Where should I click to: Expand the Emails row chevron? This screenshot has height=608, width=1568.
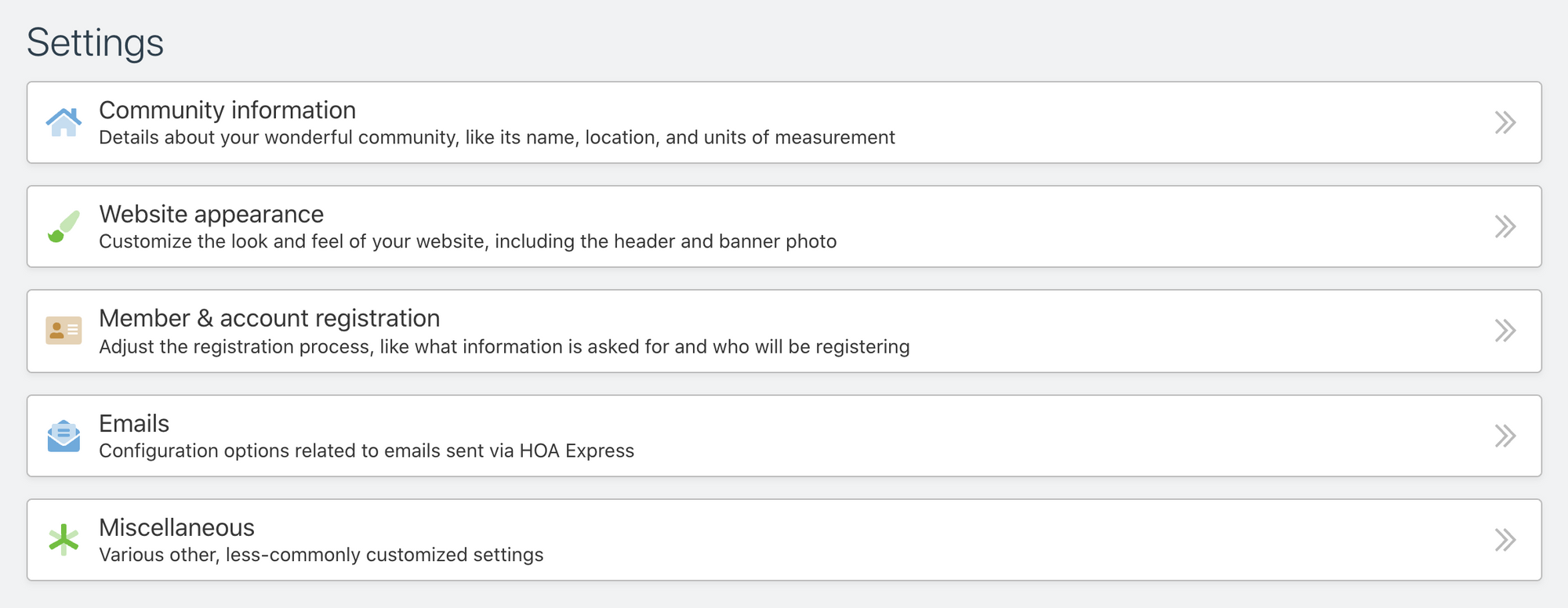pos(1504,436)
